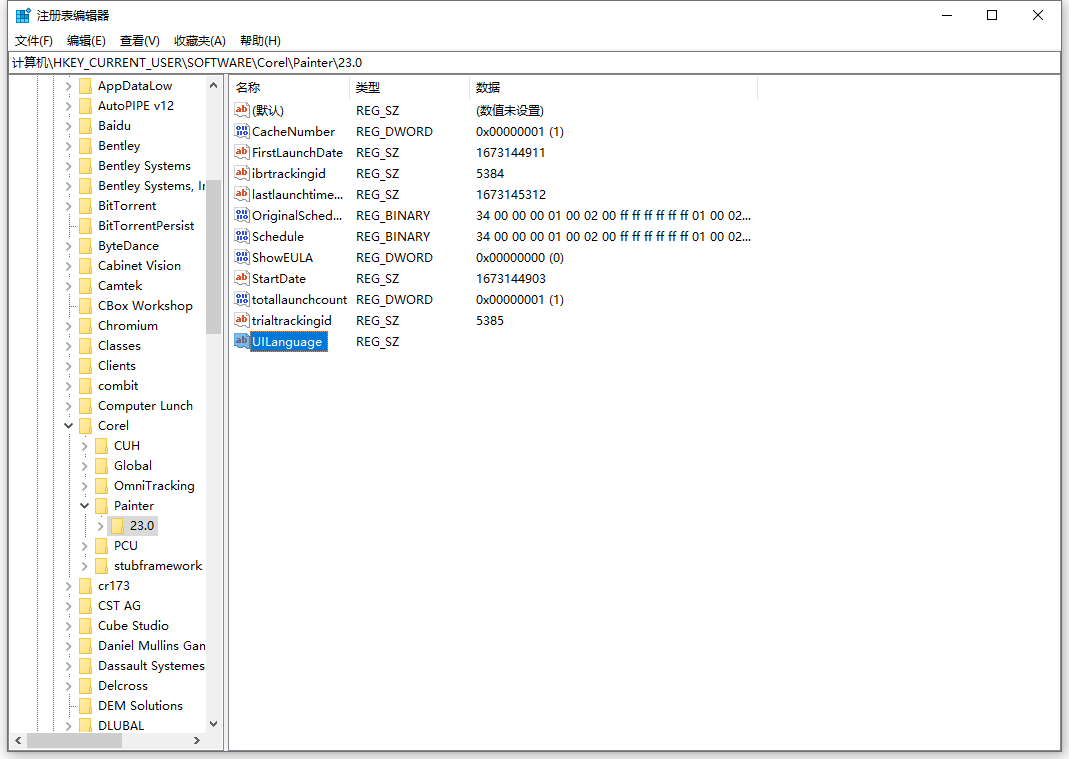Click the trialtrackingid string icon
The width and height of the screenshot is (1069, 759).
click(x=241, y=321)
